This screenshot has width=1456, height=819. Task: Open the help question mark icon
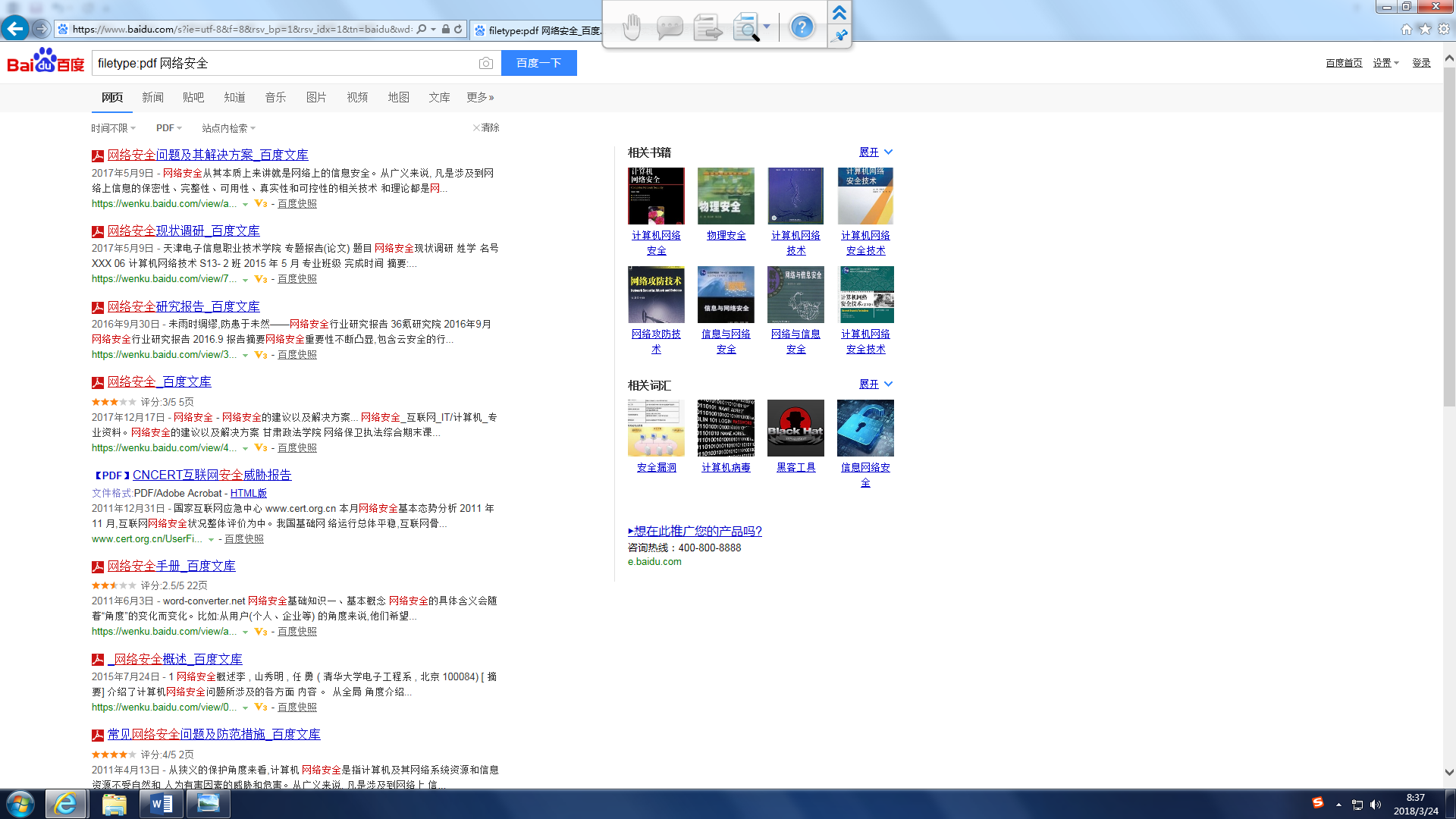click(802, 27)
